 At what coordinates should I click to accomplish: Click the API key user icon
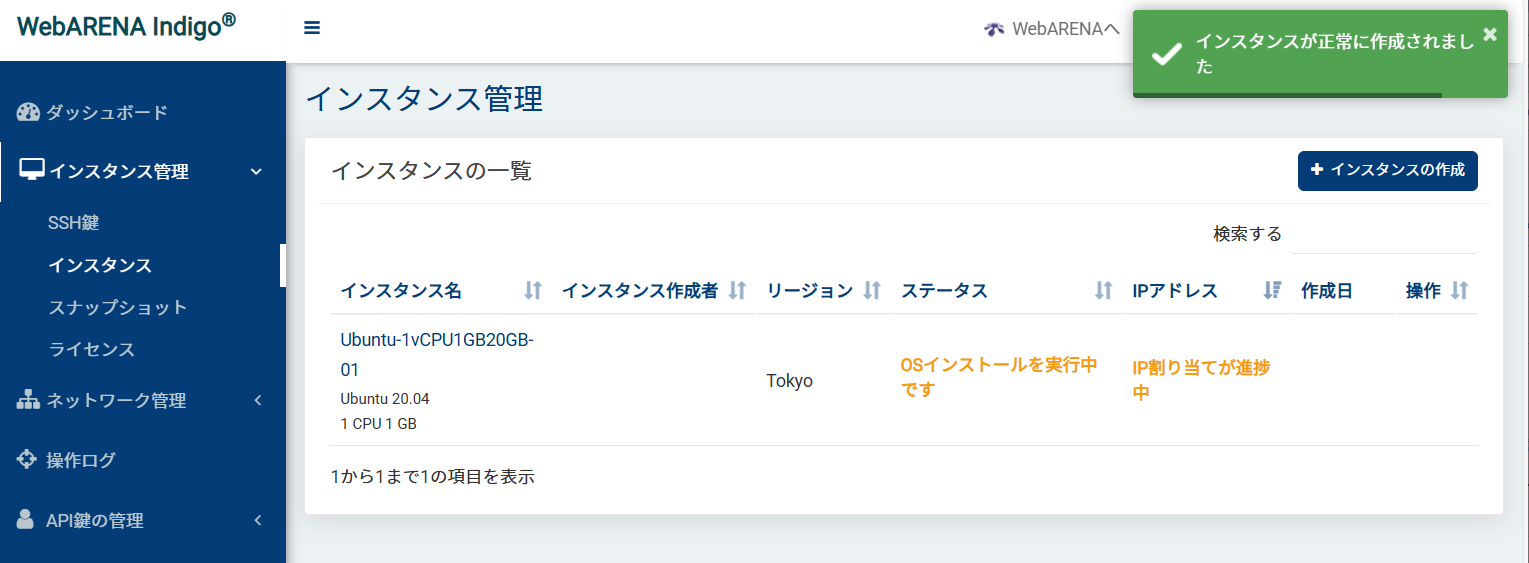(x=27, y=520)
